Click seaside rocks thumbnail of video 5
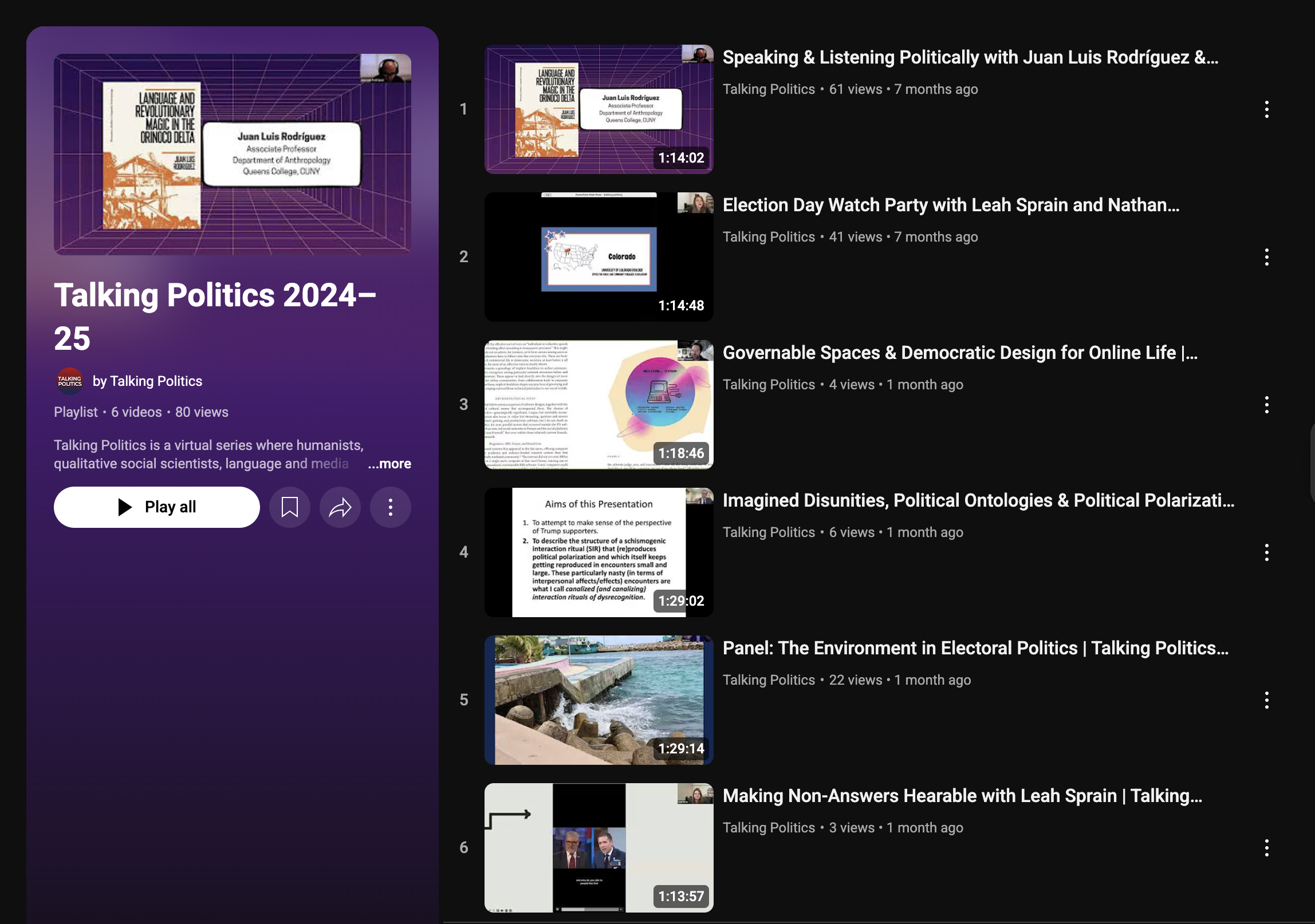 point(599,700)
